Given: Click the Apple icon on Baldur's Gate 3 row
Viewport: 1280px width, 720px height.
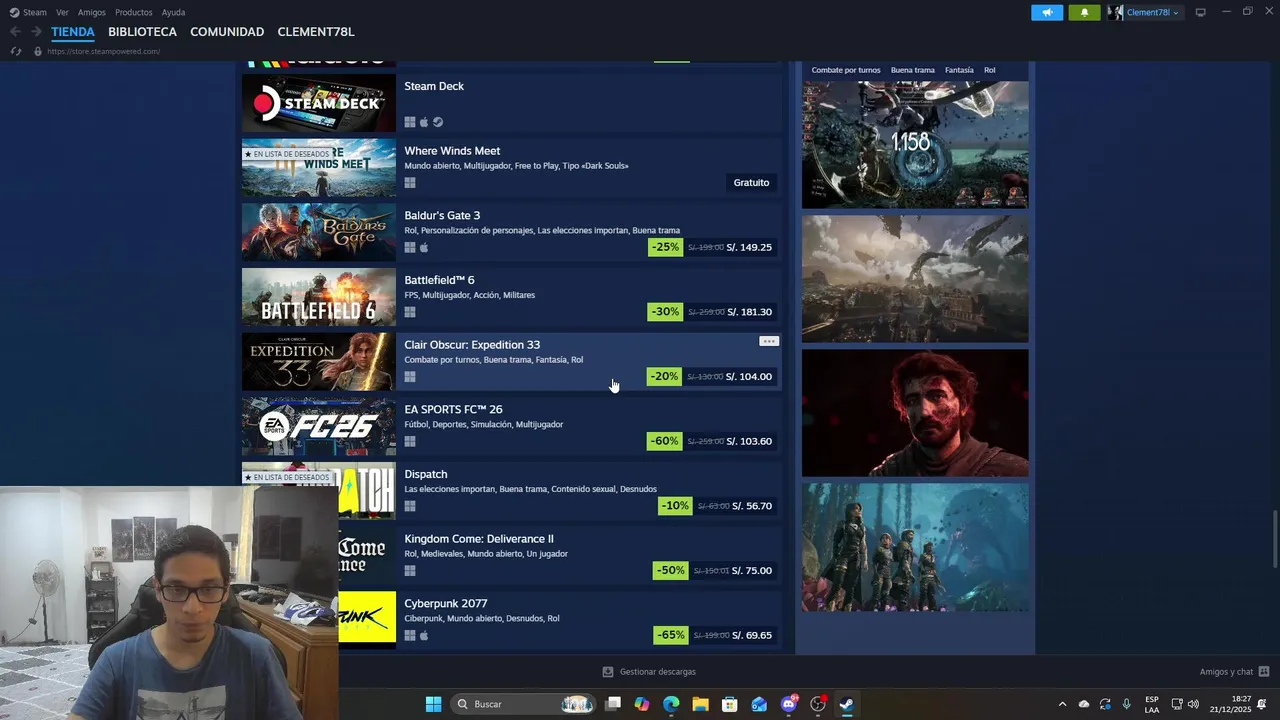Looking at the screenshot, I should click(424, 248).
